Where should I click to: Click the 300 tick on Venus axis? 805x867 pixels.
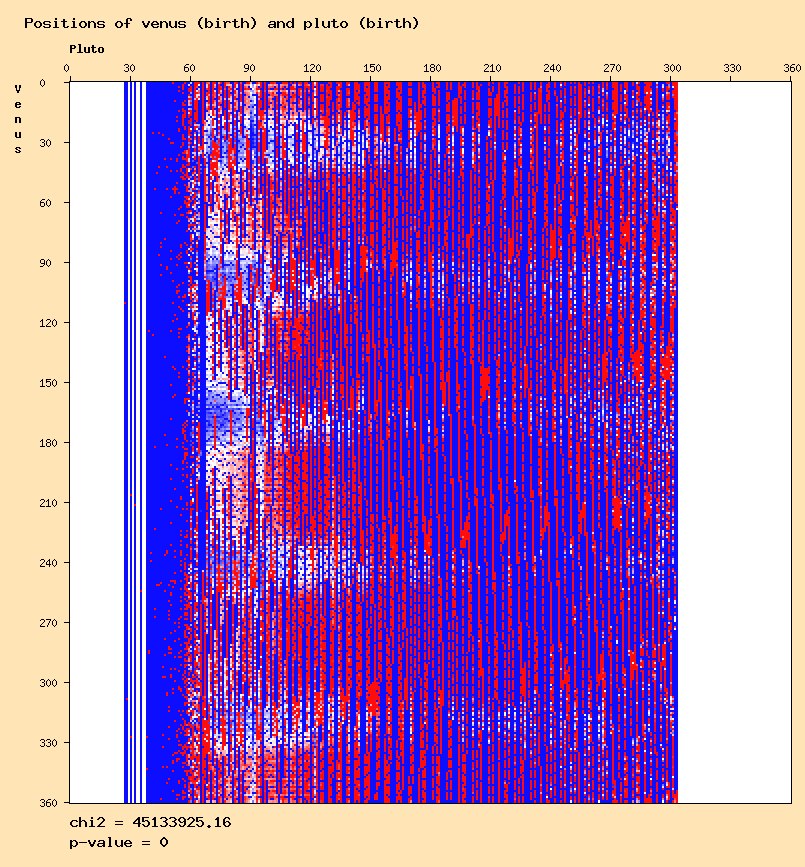[x=48, y=683]
